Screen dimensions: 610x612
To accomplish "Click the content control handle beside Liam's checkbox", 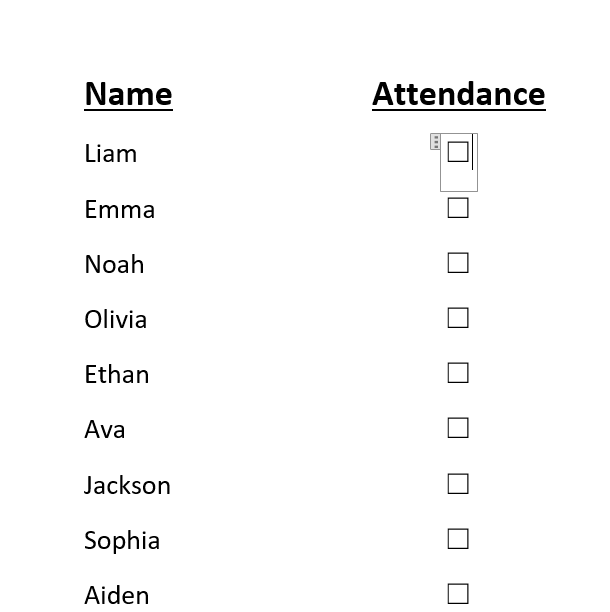I will [435, 142].
